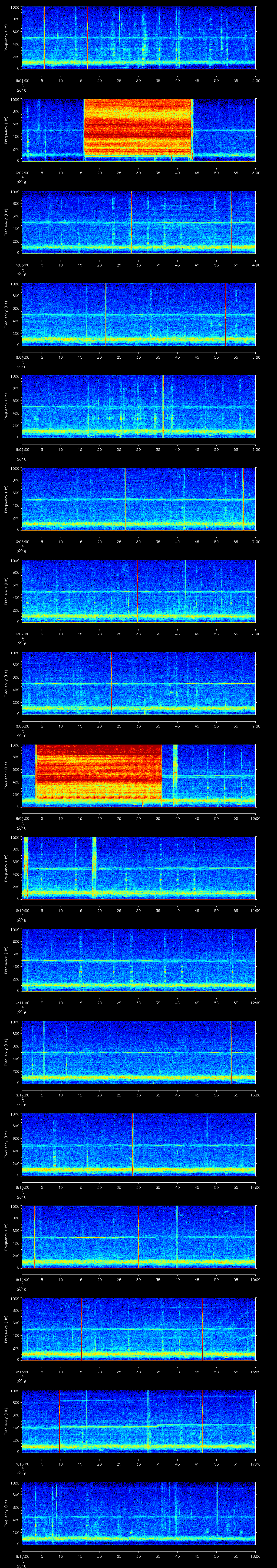Click the 6:01:00 start time label
Viewport: 277px width, 1568px height.
[x=22, y=80]
